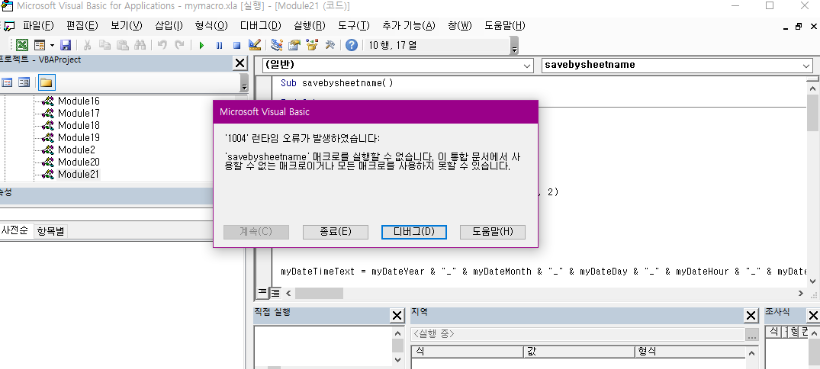Image resolution: width=820 pixels, height=369 pixels.
Task: Redo the action in toolbar
Action: (x=179, y=45)
